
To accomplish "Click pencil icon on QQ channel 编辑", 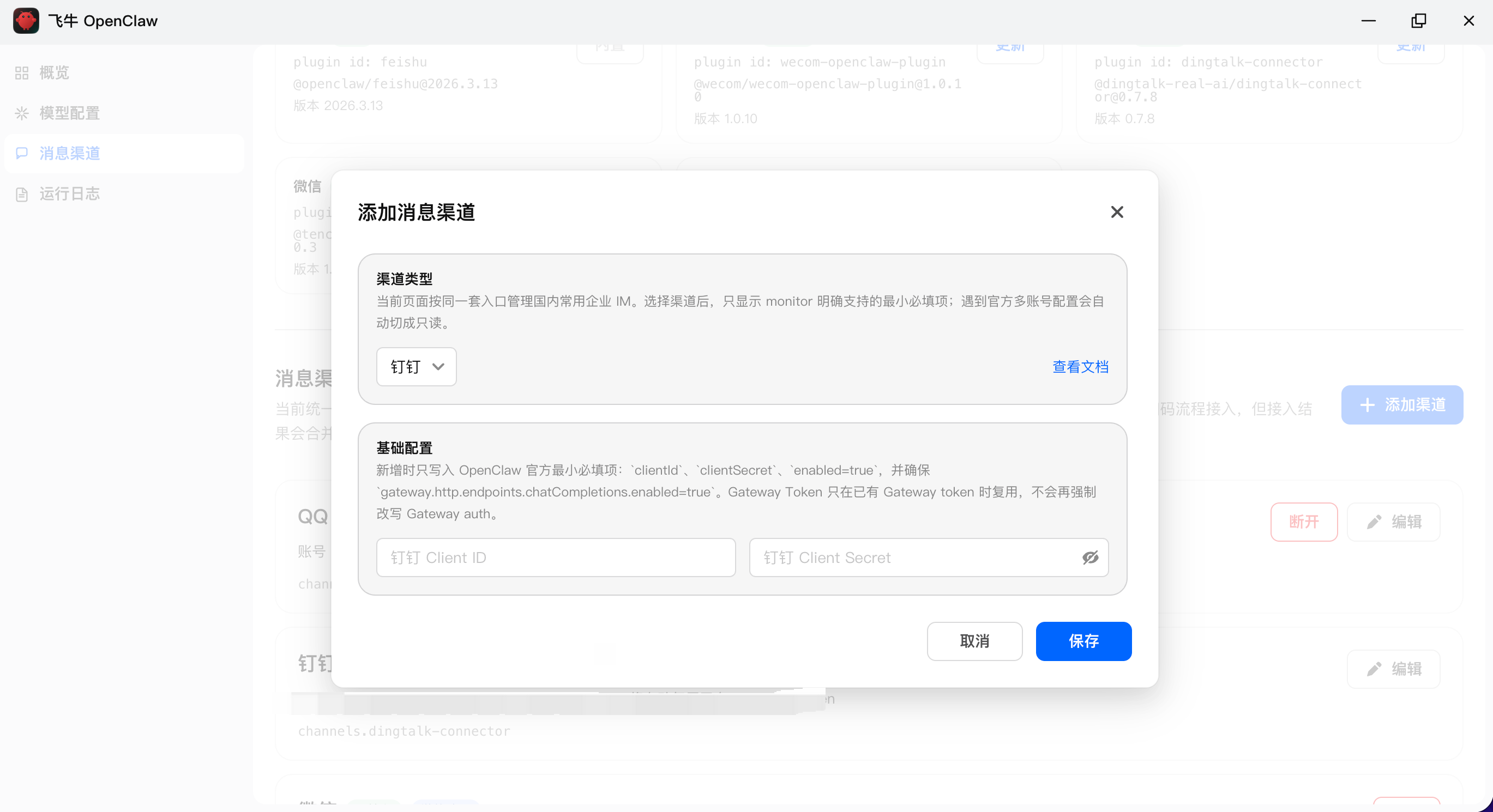I will (x=1374, y=523).
